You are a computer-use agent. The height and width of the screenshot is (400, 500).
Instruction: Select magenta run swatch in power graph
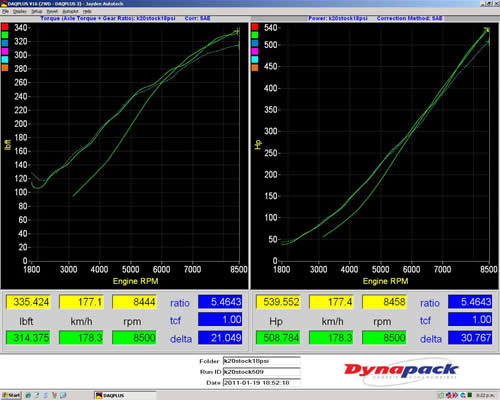point(255,51)
